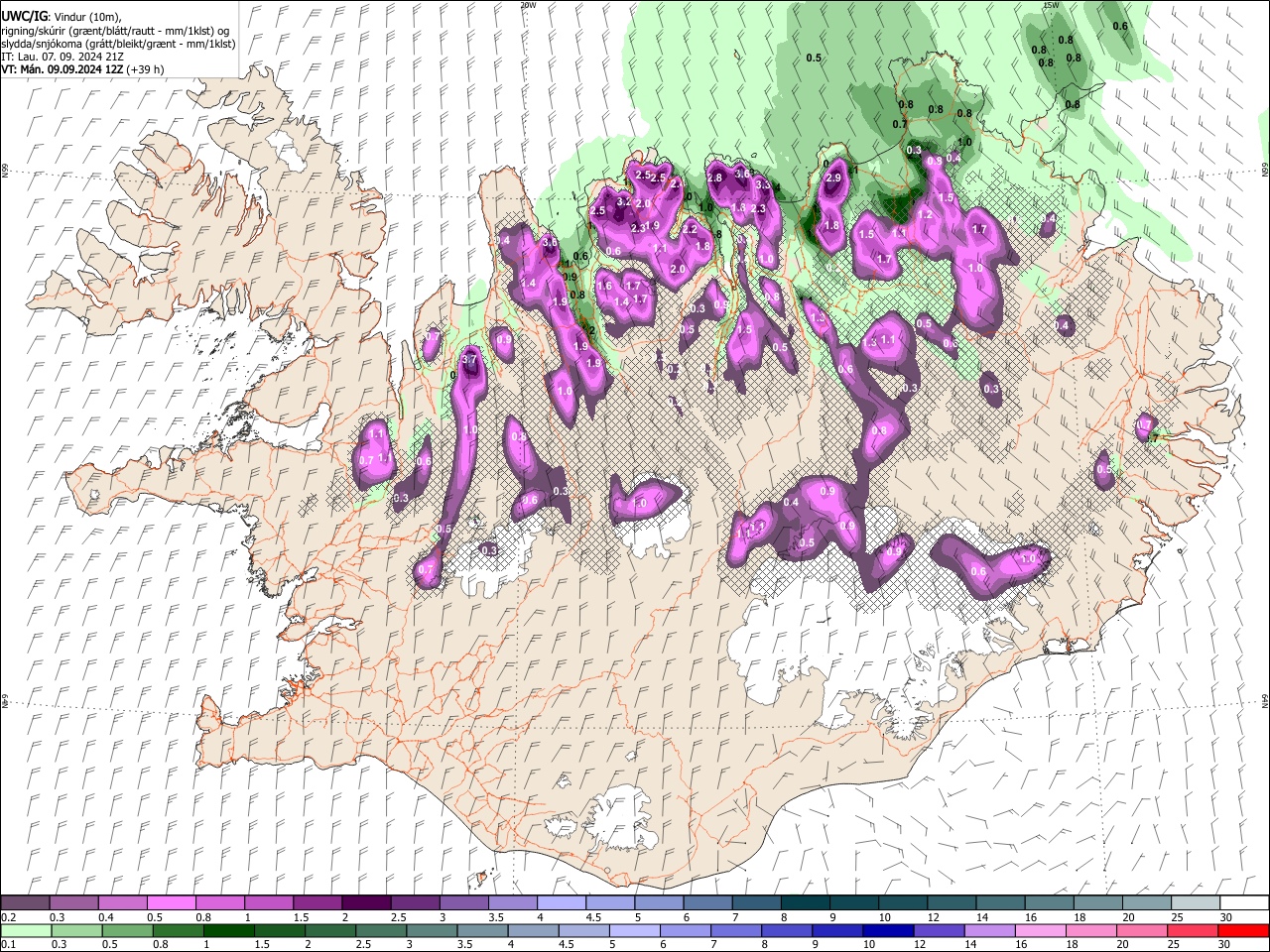Click the '3.2' snowfall value on map
This screenshot has width=1270, height=952.
(x=624, y=201)
